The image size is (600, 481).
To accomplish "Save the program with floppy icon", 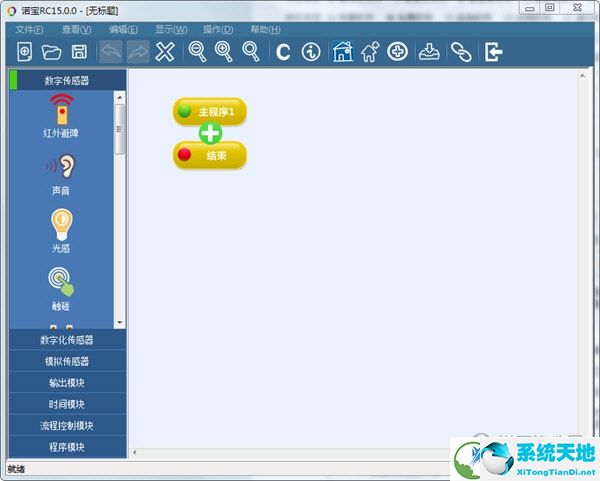I will click(79, 52).
